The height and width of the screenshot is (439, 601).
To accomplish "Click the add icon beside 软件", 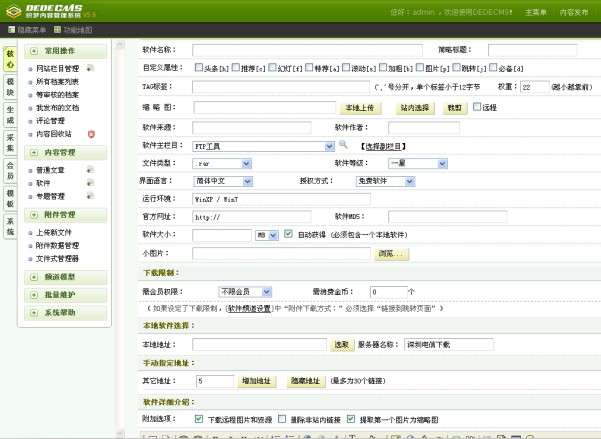I will [x=90, y=183].
